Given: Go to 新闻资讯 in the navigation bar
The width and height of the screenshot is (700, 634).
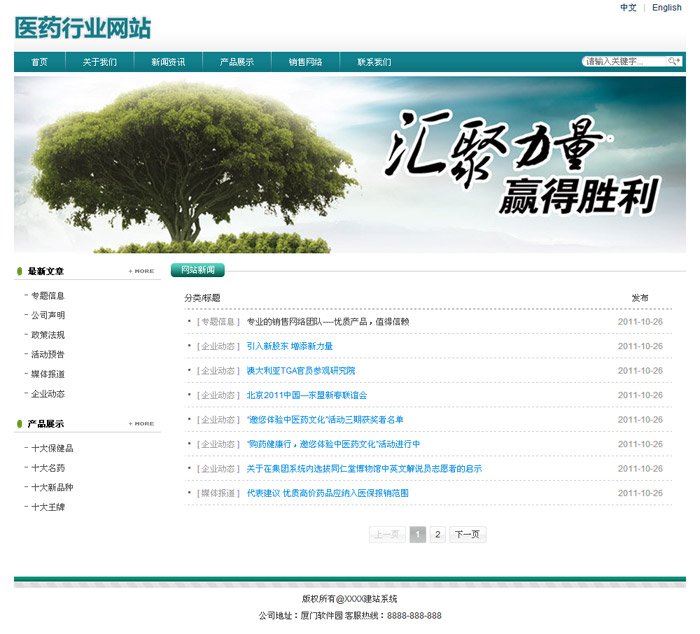Looking at the screenshot, I should click(x=168, y=62).
